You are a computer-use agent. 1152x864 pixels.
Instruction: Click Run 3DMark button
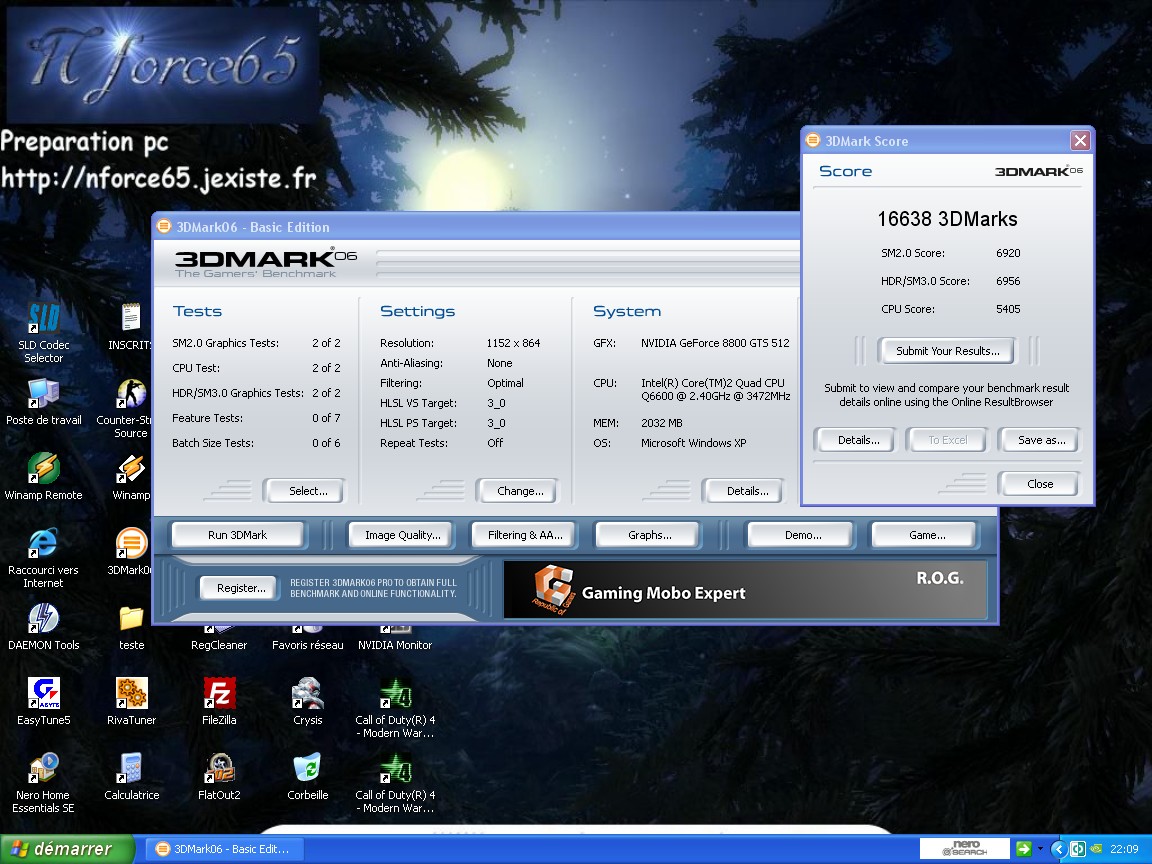[237, 535]
